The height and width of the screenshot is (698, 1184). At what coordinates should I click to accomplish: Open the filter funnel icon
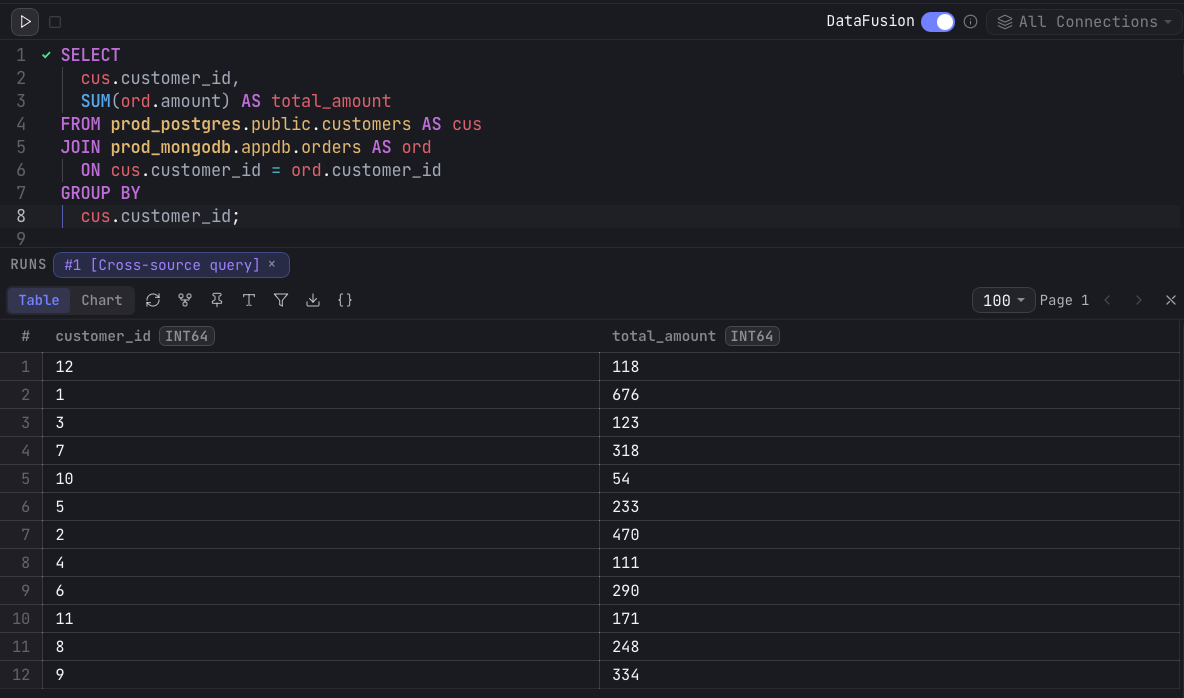tap(281, 300)
